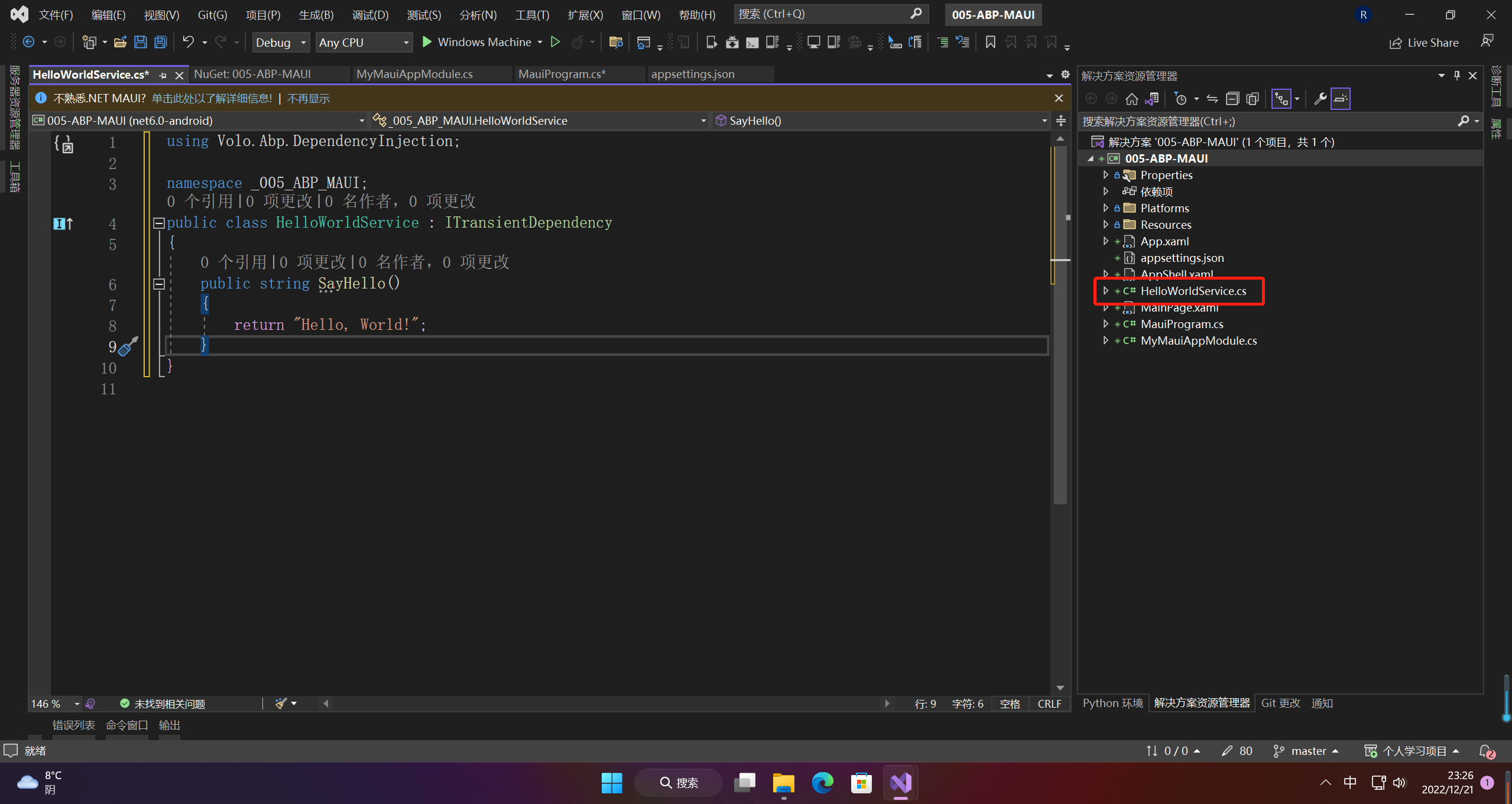Click the Undo arrow icon

pyautogui.click(x=188, y=42)
